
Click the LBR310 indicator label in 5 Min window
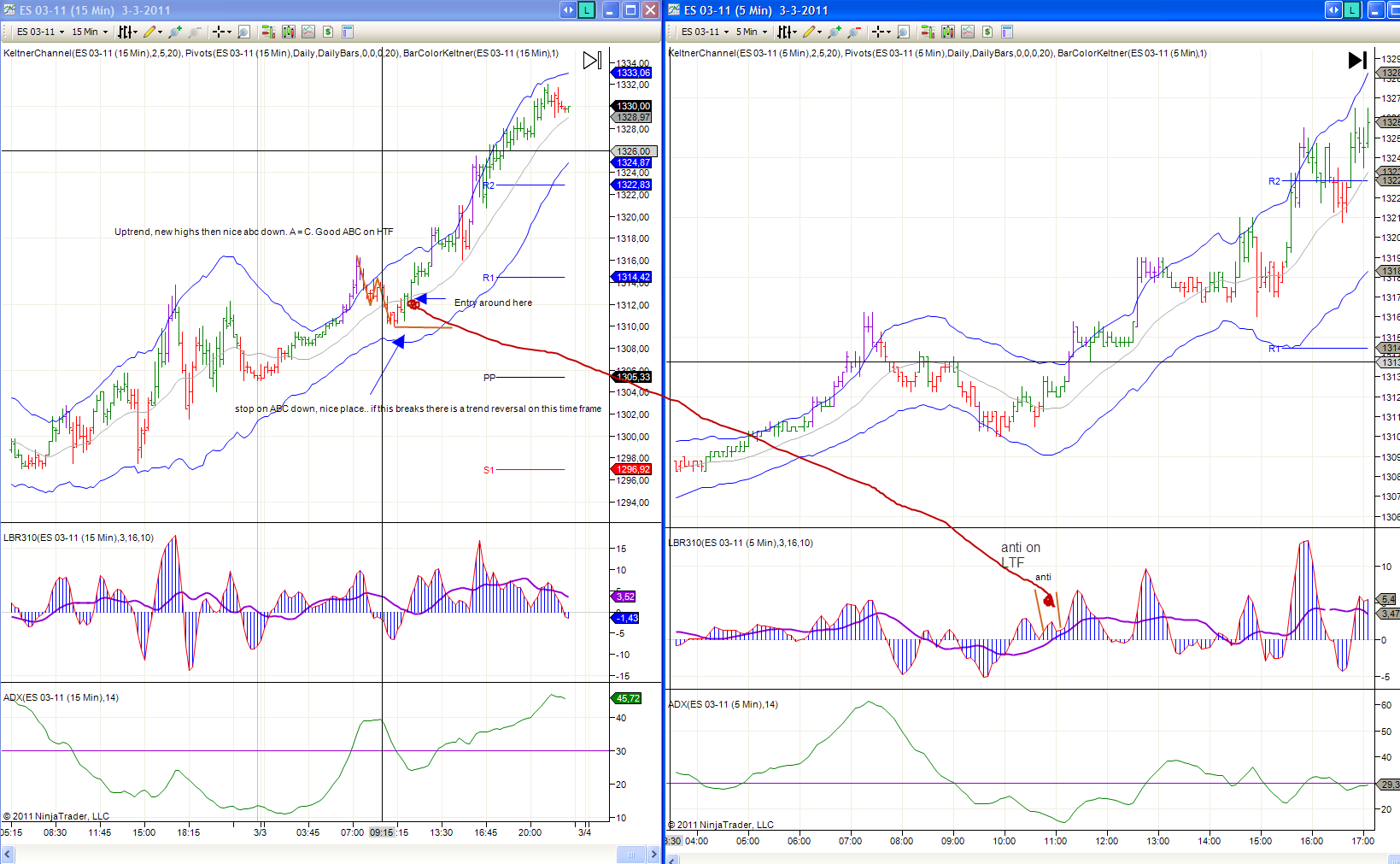741,543
